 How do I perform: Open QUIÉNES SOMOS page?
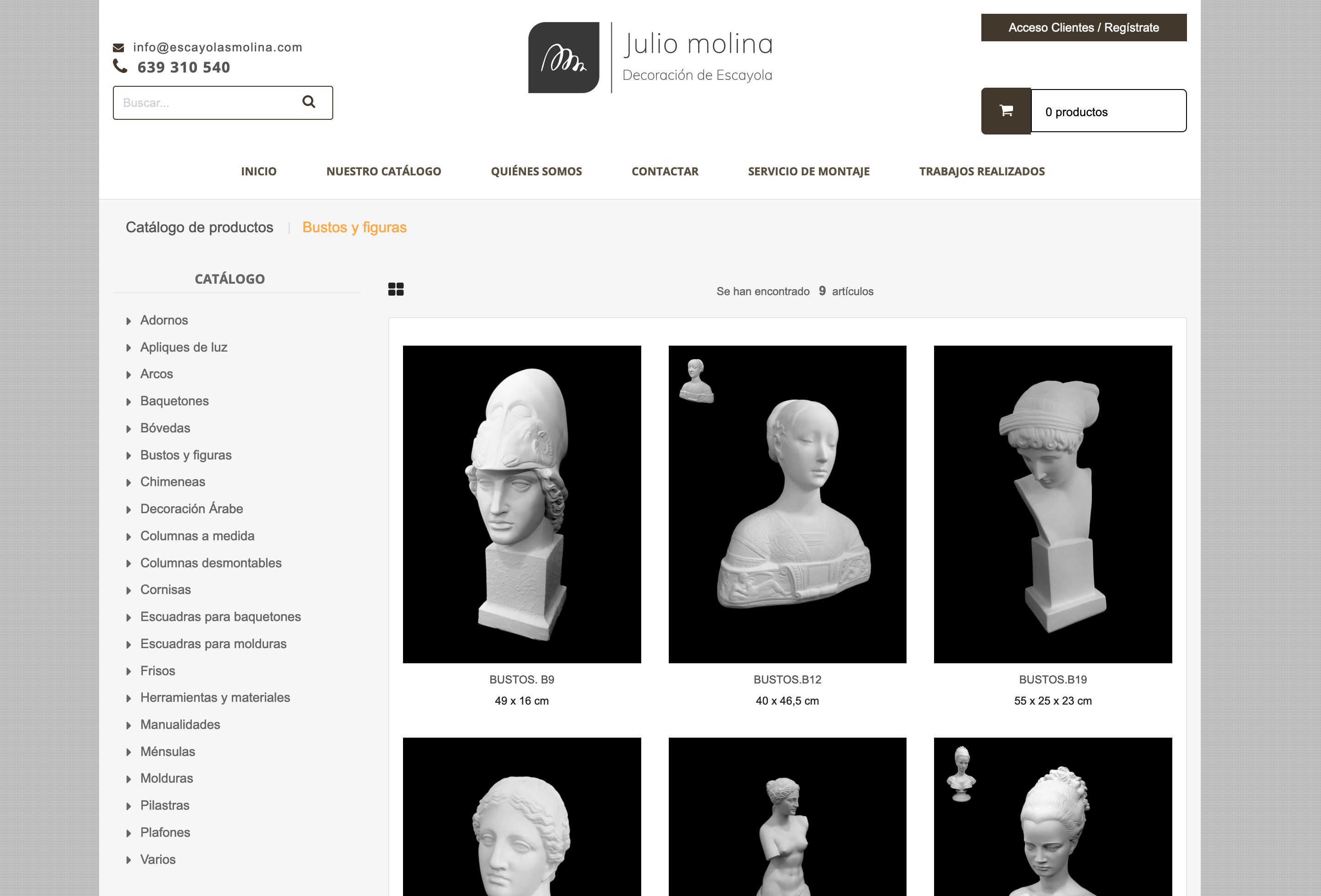click(537, 171)
